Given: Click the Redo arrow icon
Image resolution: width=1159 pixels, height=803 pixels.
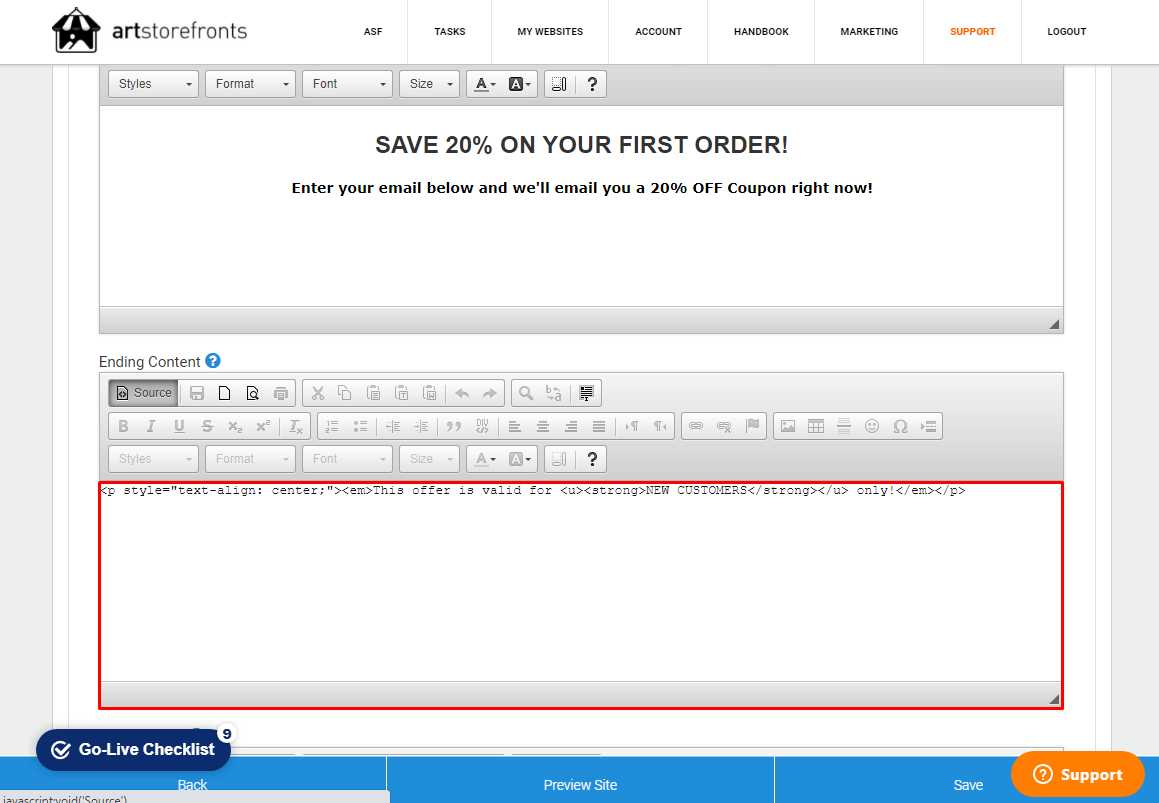Looking at the screenshot, I should [489, 393].
